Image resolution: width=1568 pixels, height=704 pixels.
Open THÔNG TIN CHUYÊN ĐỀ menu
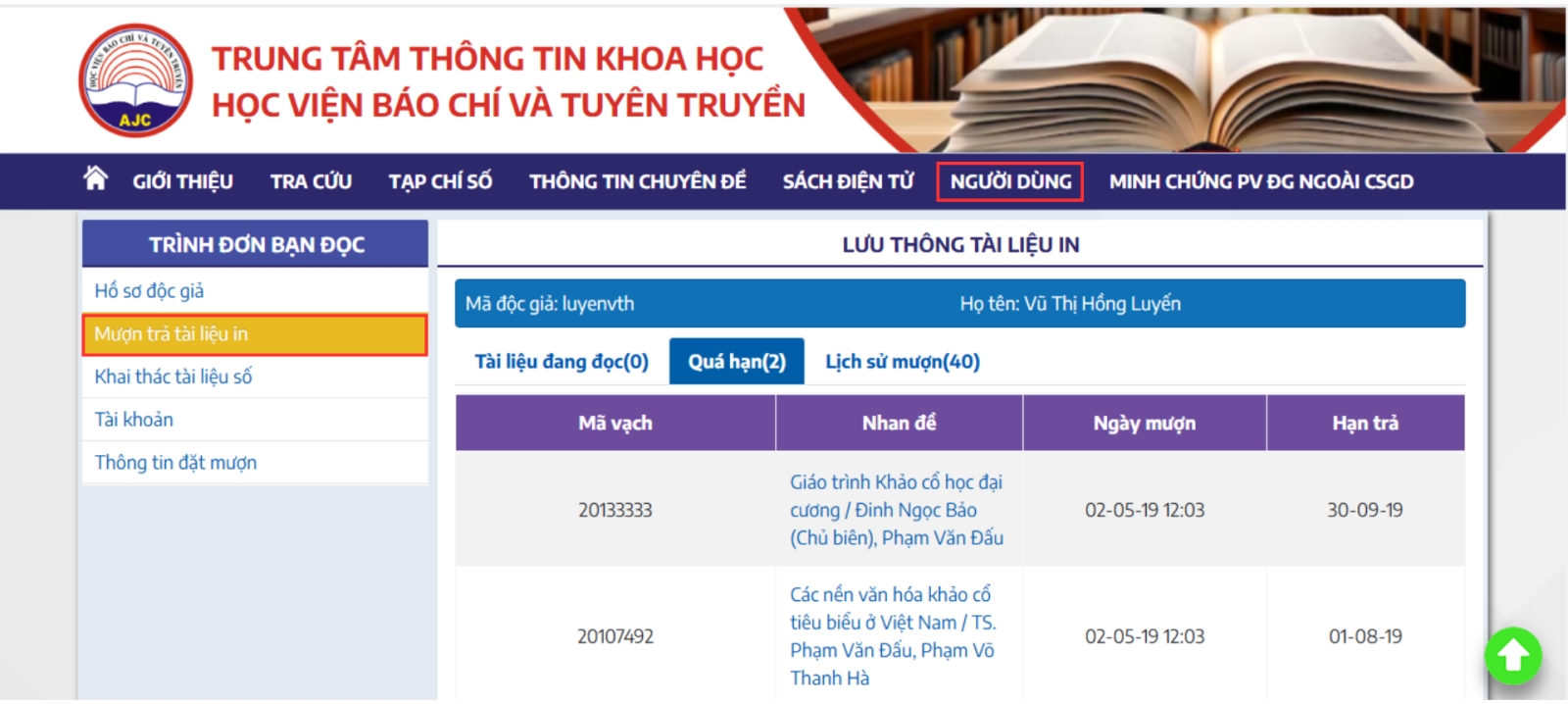pyautogui.click(x=638, y=181)
